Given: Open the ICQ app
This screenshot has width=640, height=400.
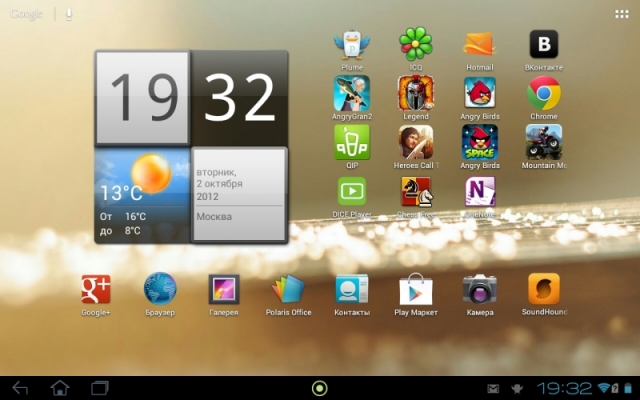Looking at the screenshot, I should 416,45.
